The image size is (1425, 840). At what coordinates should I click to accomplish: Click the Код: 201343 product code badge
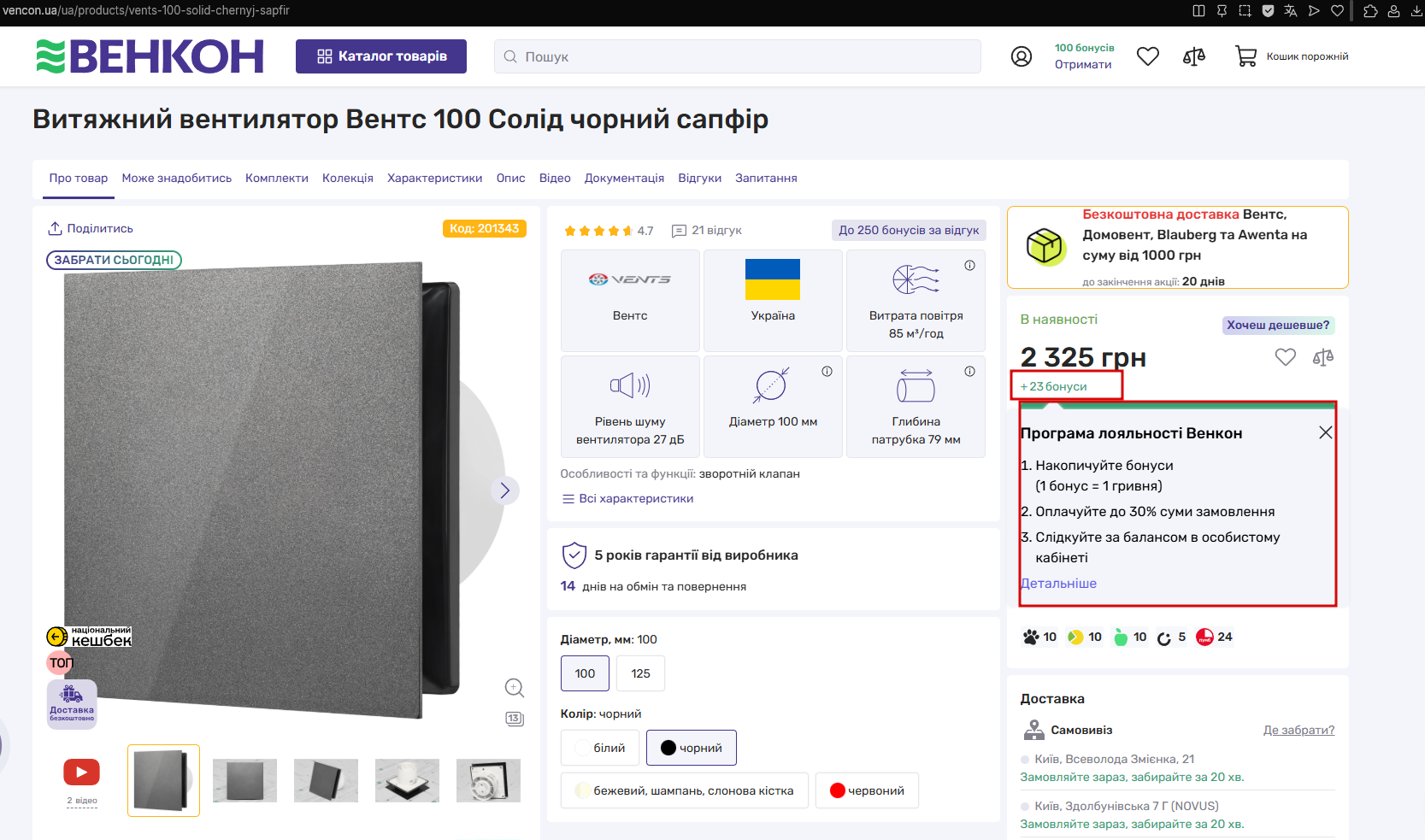(485, 229)
